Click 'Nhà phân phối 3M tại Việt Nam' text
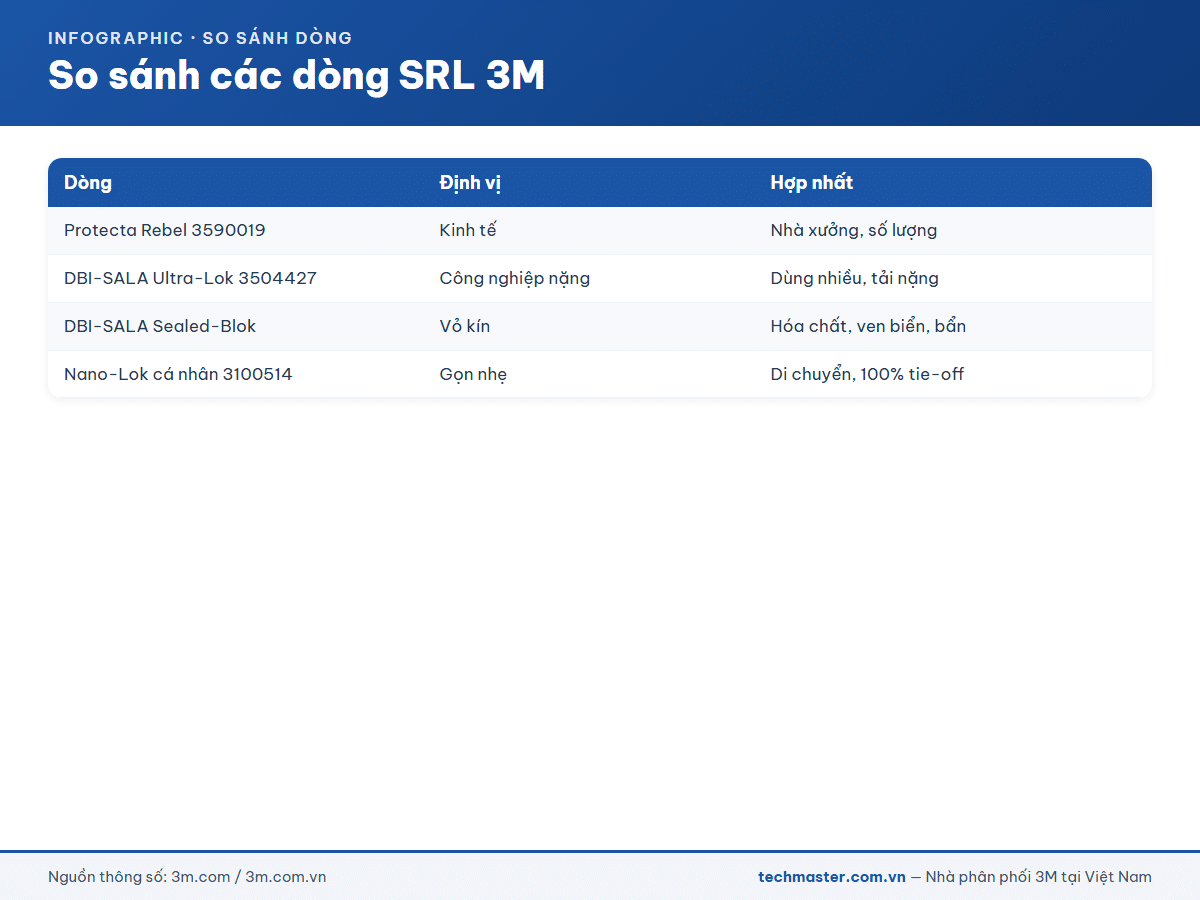Screen dimensions: 1200x900 pos(1039,877)
